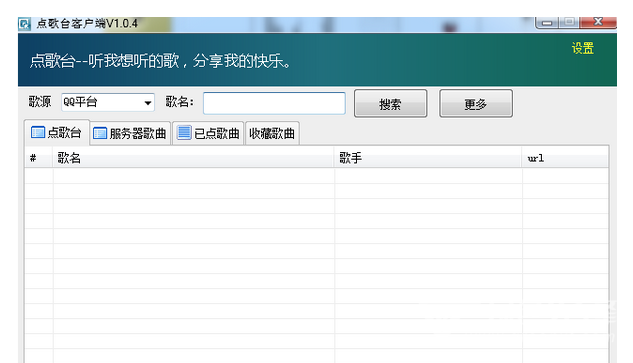This screenshot has height=363, width=633.
Task: Click the url column header
Action: point(565,157)
